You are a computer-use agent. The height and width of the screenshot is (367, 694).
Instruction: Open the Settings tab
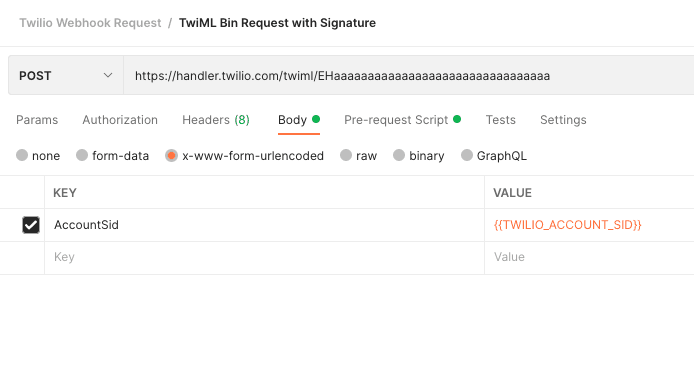coord(563,120)
